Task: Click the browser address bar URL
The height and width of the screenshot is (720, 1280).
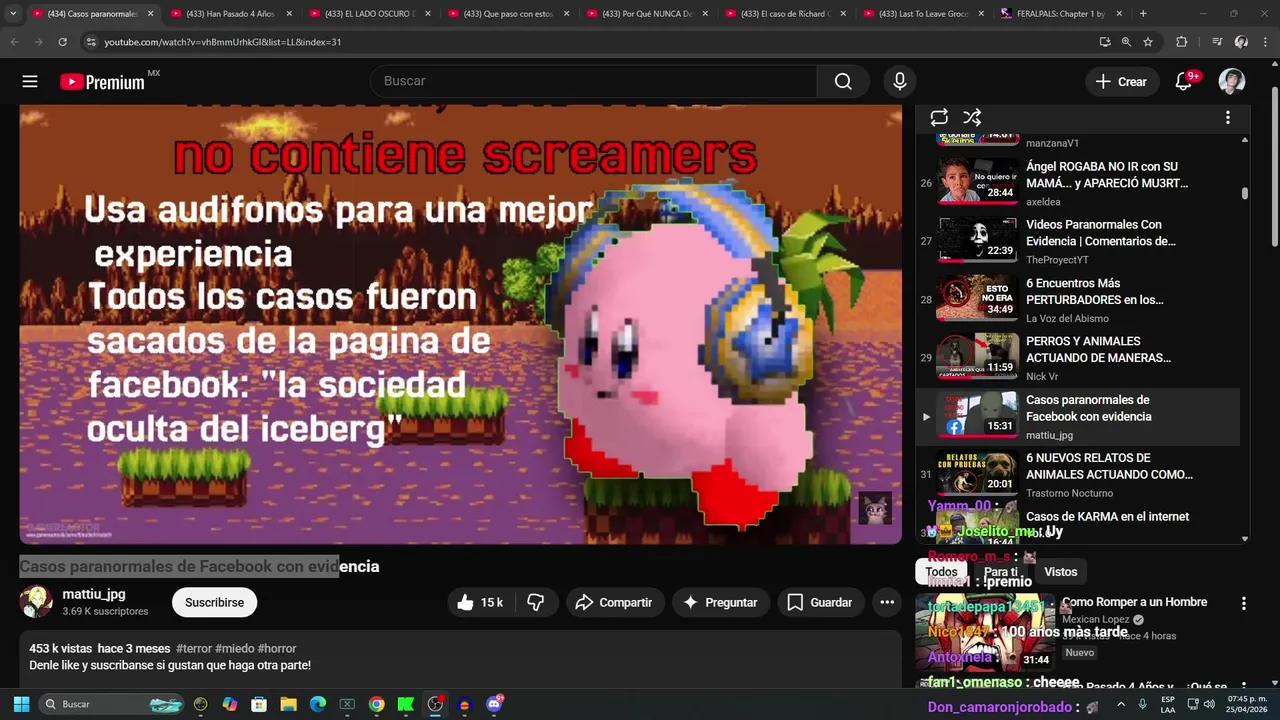Action: point(223,42)
